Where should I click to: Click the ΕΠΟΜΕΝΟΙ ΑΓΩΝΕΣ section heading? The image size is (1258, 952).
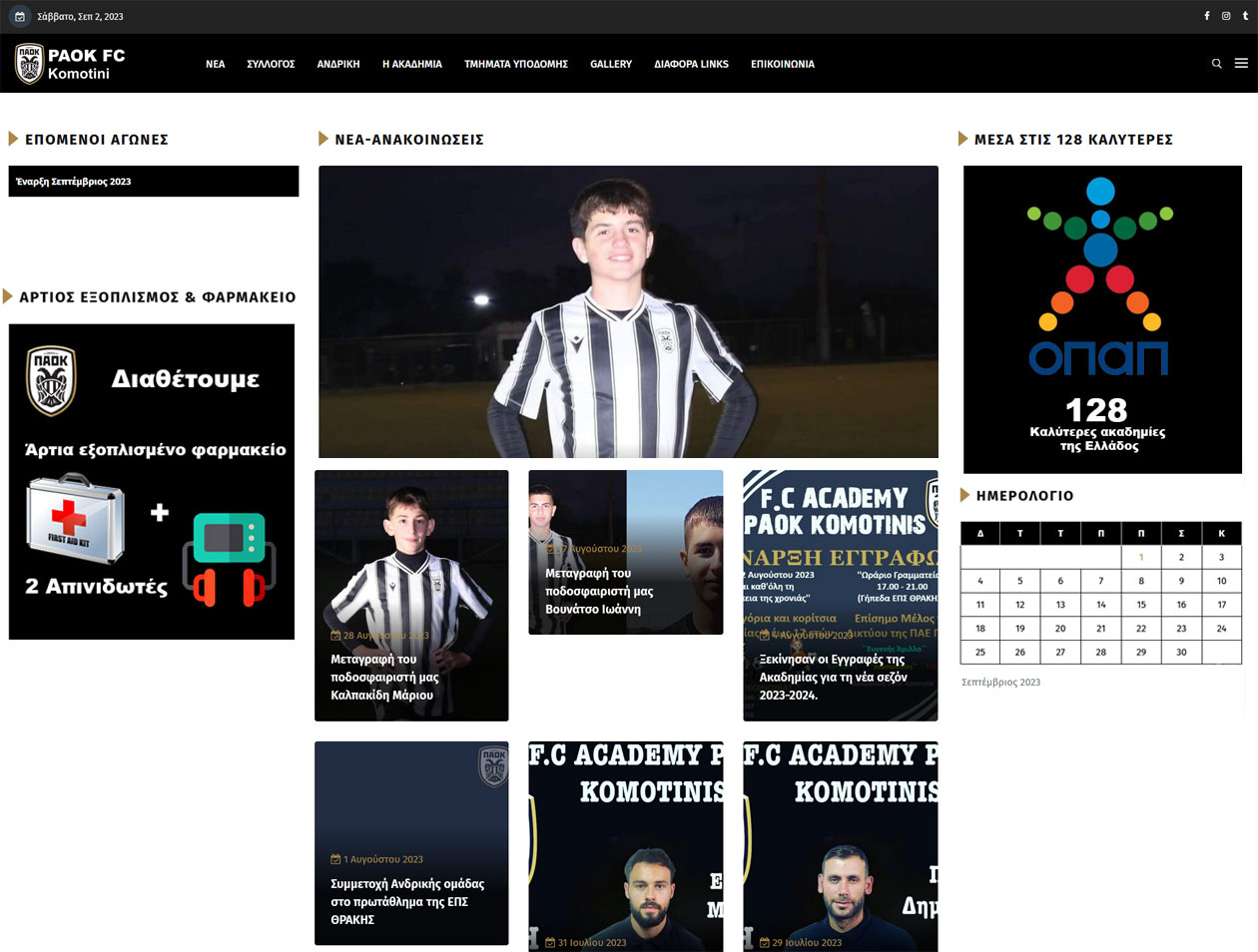click(97, 140)
